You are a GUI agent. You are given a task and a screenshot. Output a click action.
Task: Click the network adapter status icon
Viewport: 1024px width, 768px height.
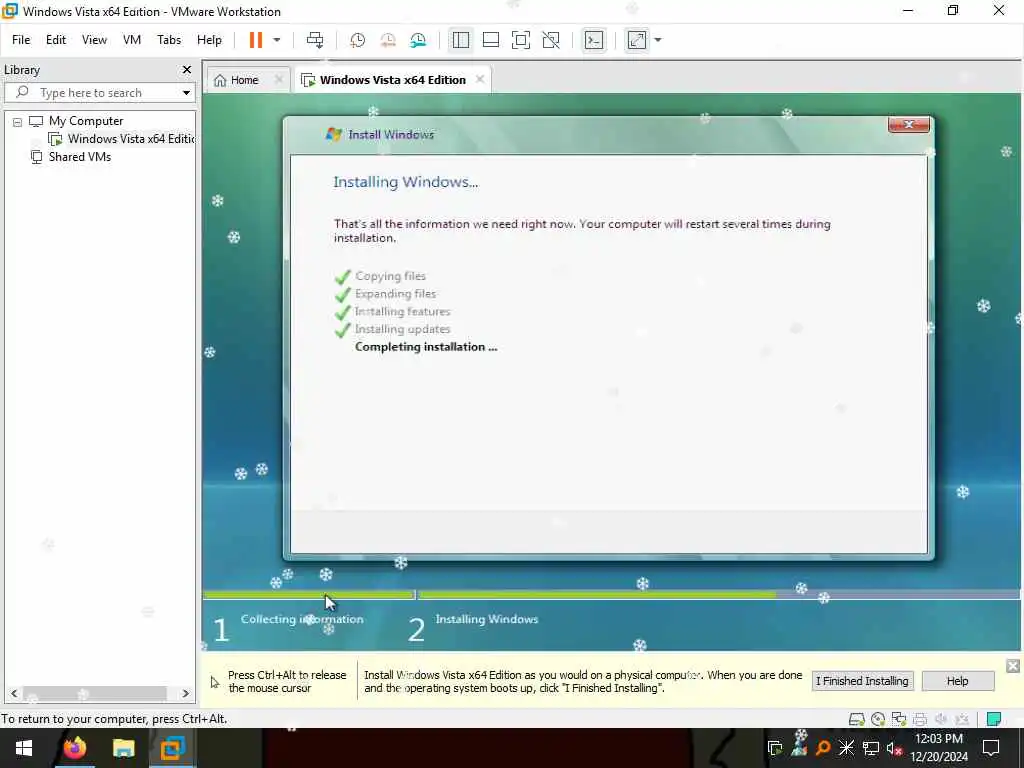click(x=899, y=719)
